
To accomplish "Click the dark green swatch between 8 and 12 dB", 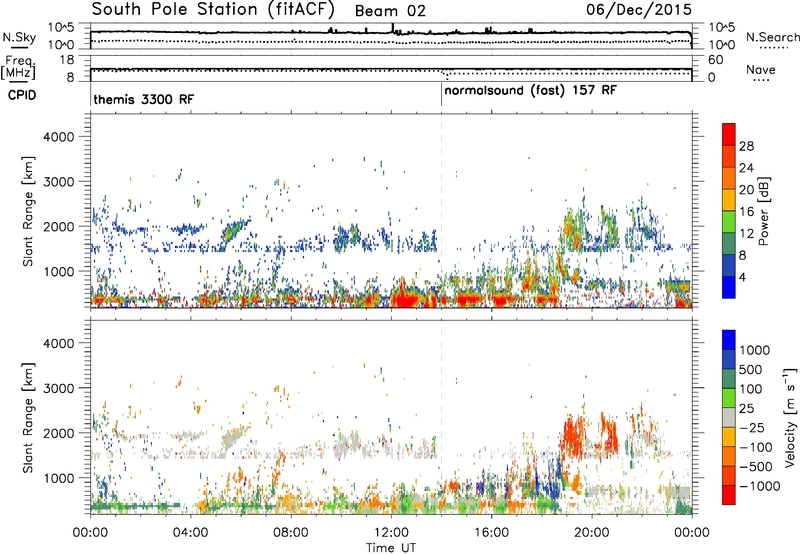I will [729, 244].
